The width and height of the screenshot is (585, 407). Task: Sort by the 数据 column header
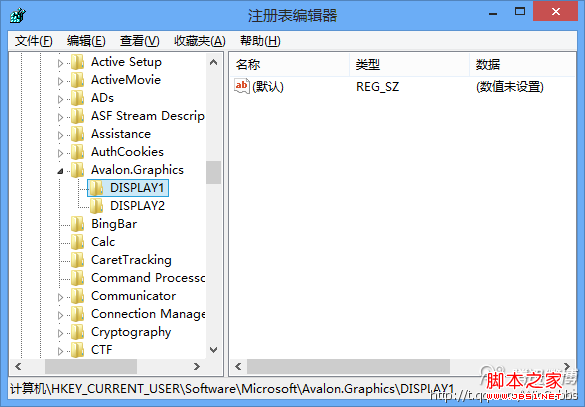(523, 65)
